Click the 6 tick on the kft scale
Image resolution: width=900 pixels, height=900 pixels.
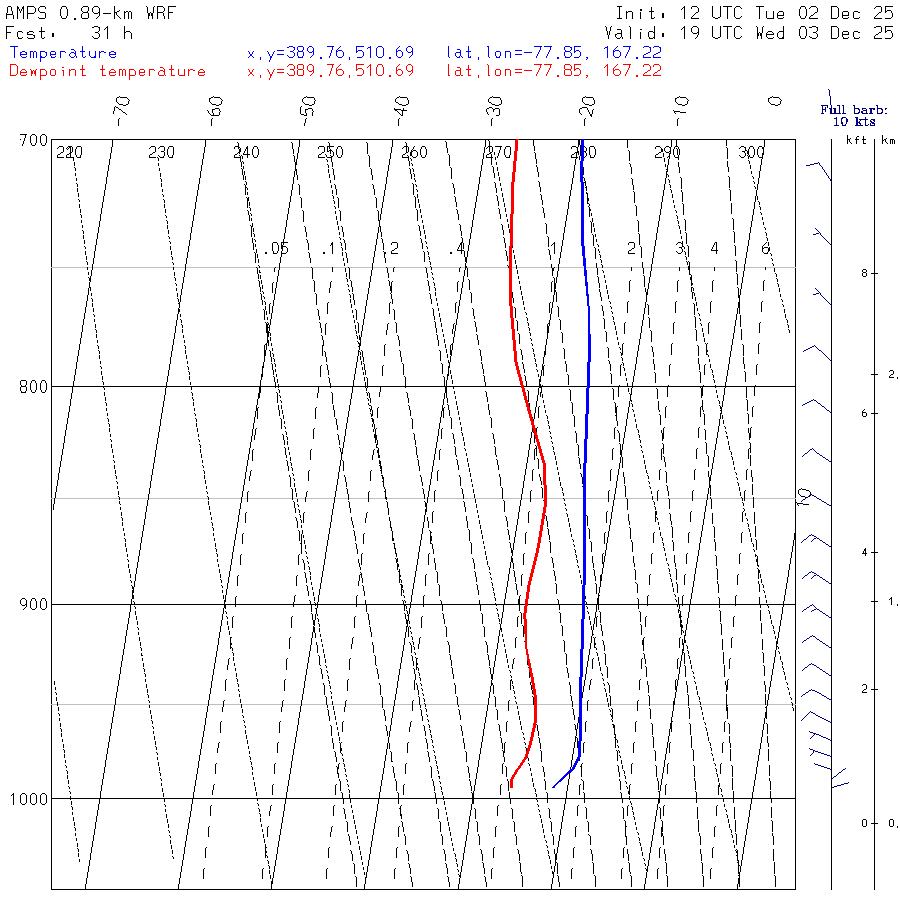pyautogui.click(x=864, y=414)
